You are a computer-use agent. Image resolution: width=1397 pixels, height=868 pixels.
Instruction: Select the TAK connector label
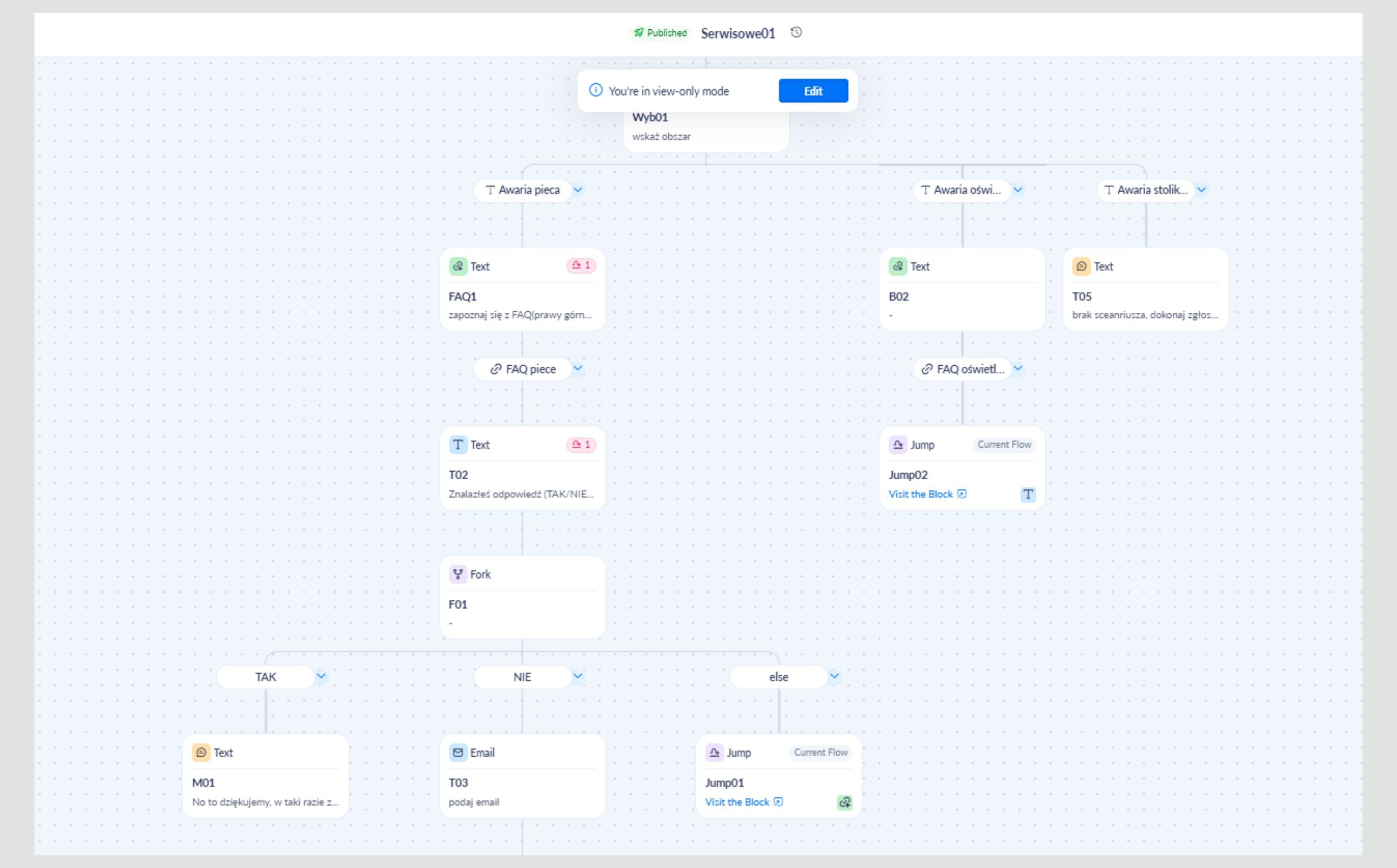click(x=266, y=677)
